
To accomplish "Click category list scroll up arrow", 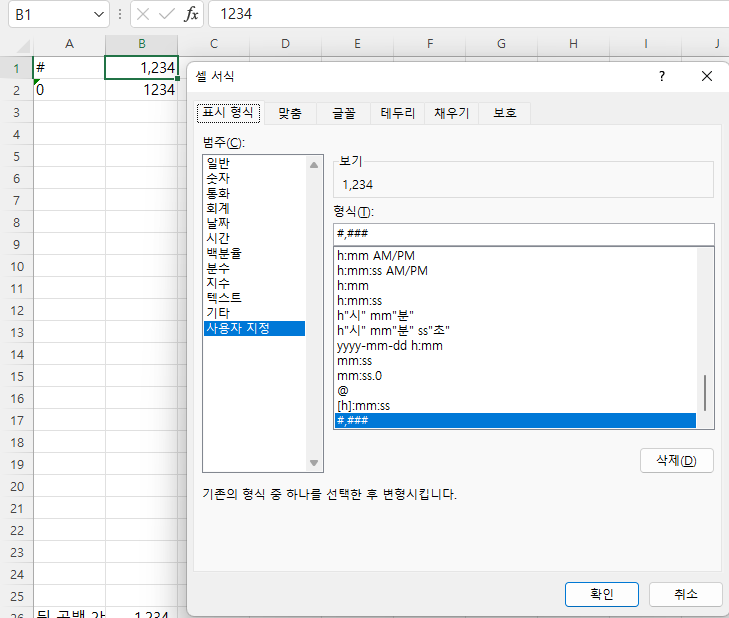I will (x=314, y=165).
